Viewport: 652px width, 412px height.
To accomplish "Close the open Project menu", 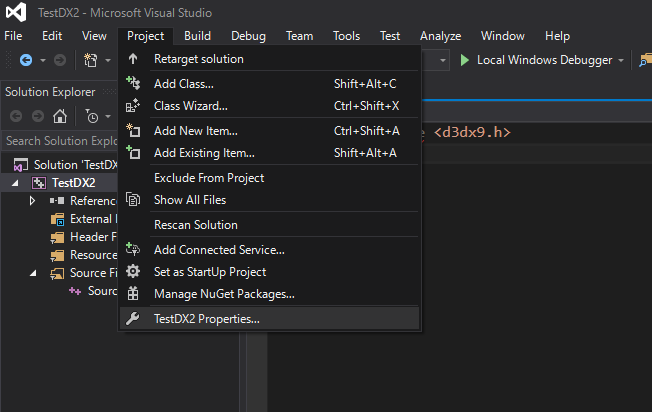I will (146, 36).
